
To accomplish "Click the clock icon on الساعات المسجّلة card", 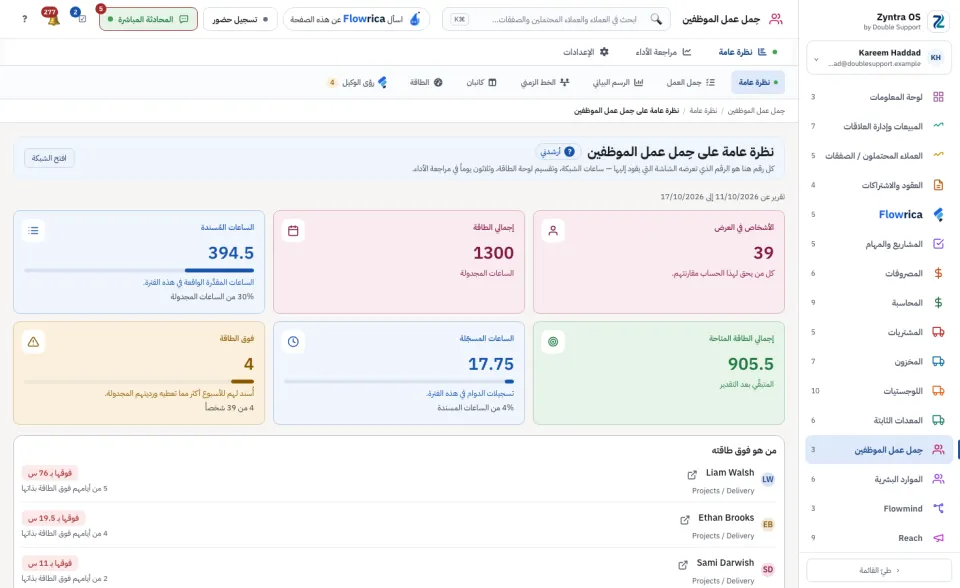I will 293,342.
